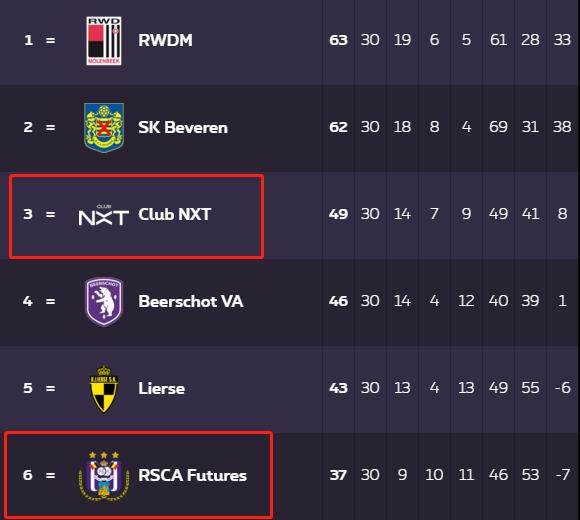Select RSCA Futures' 37 points cell
580x520 pixels.
pos(338,475)
